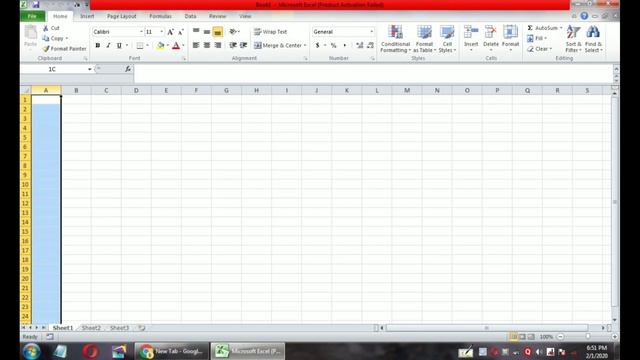The width and height of the screenshot is (640, 360).
Task: Click Increase Indent icon
Action: (244, 45)
